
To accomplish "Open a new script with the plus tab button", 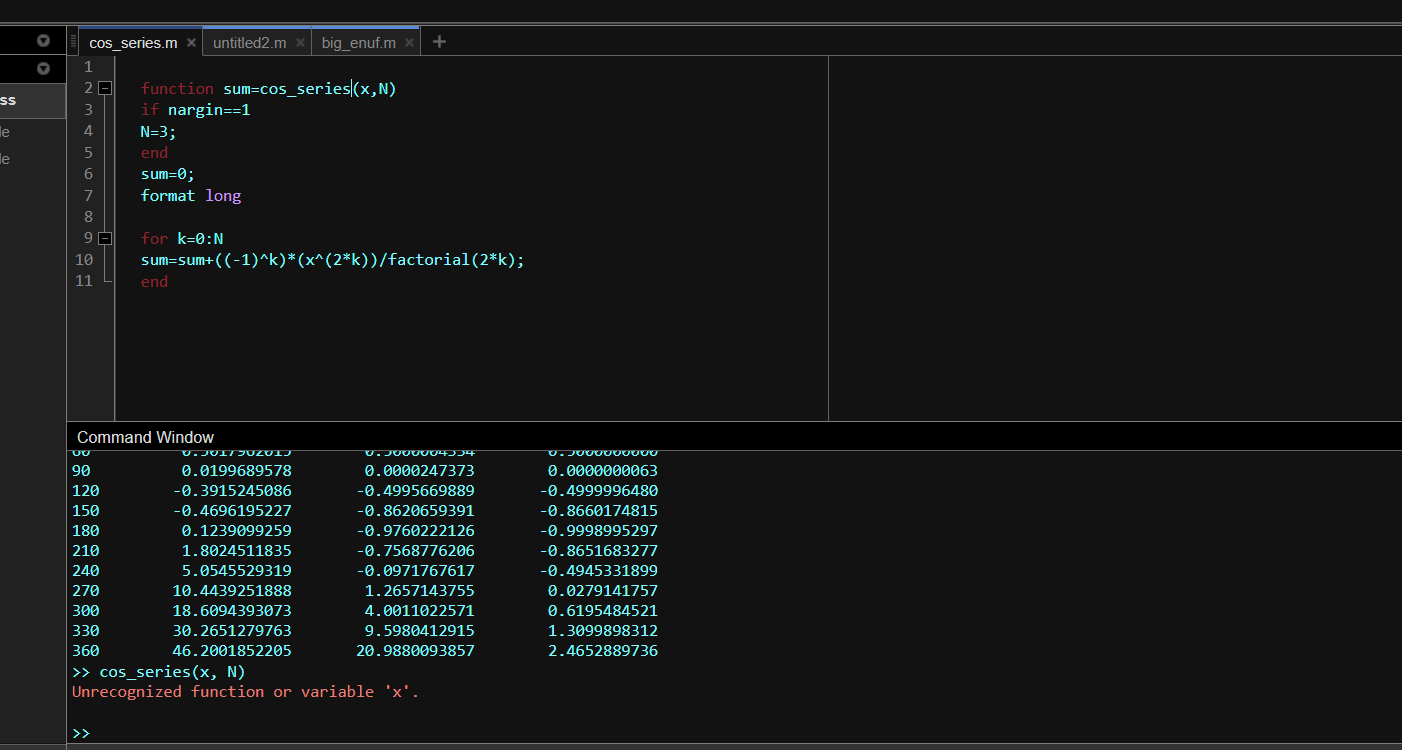I will [438, 41].
